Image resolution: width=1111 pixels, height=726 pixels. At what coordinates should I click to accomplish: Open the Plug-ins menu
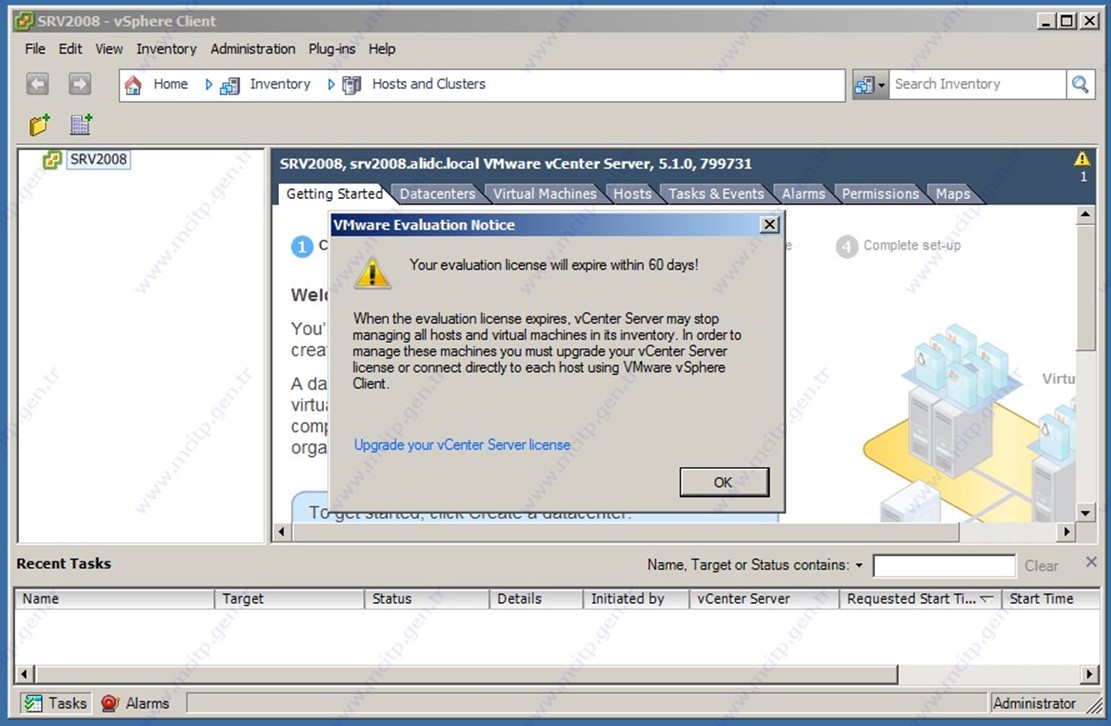click(x=332, y=49)
